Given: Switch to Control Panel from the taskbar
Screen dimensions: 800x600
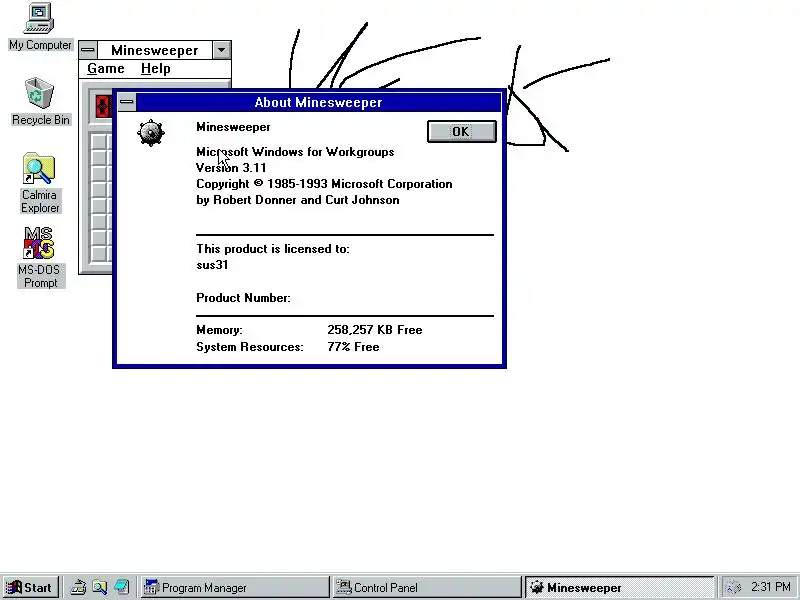Looking at the screenshot, I should [x=427, y=587].
